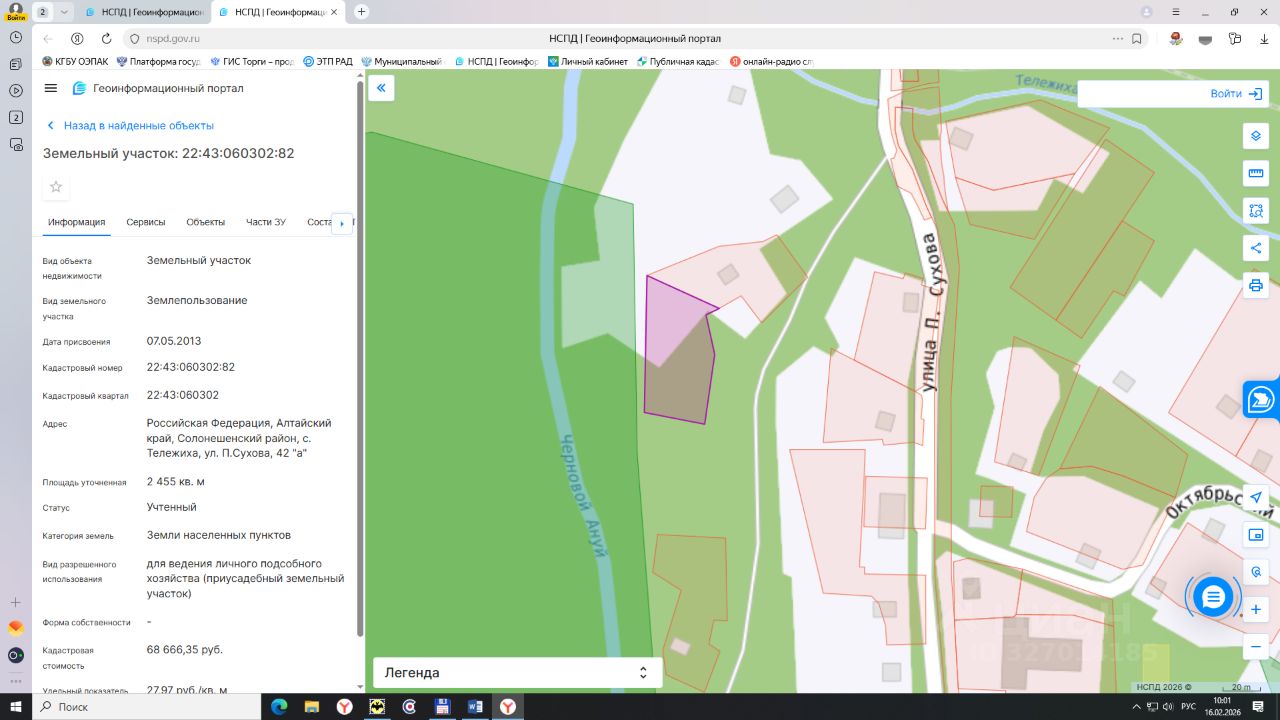Open the ЭТП РАД bookmark
Screen dimensions: 1280x720
(328, 61)
